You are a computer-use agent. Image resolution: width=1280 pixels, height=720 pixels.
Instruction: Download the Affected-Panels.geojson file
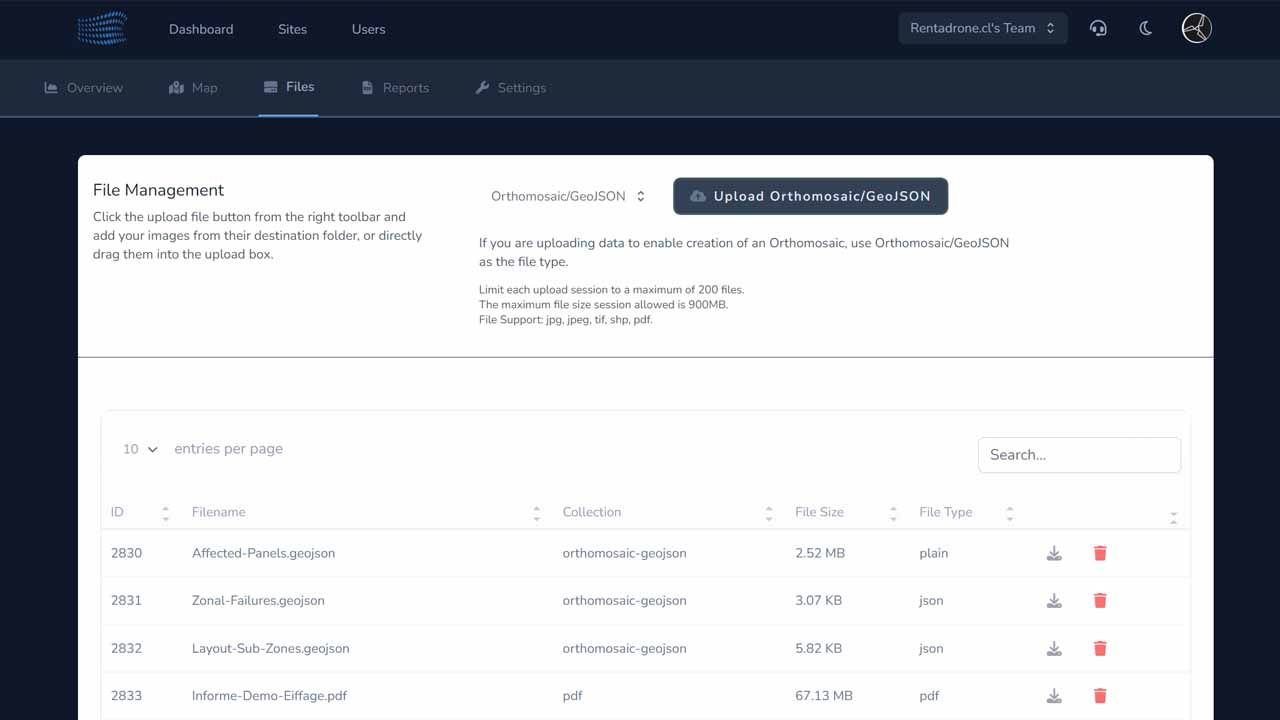click(x=1054, y=553)
